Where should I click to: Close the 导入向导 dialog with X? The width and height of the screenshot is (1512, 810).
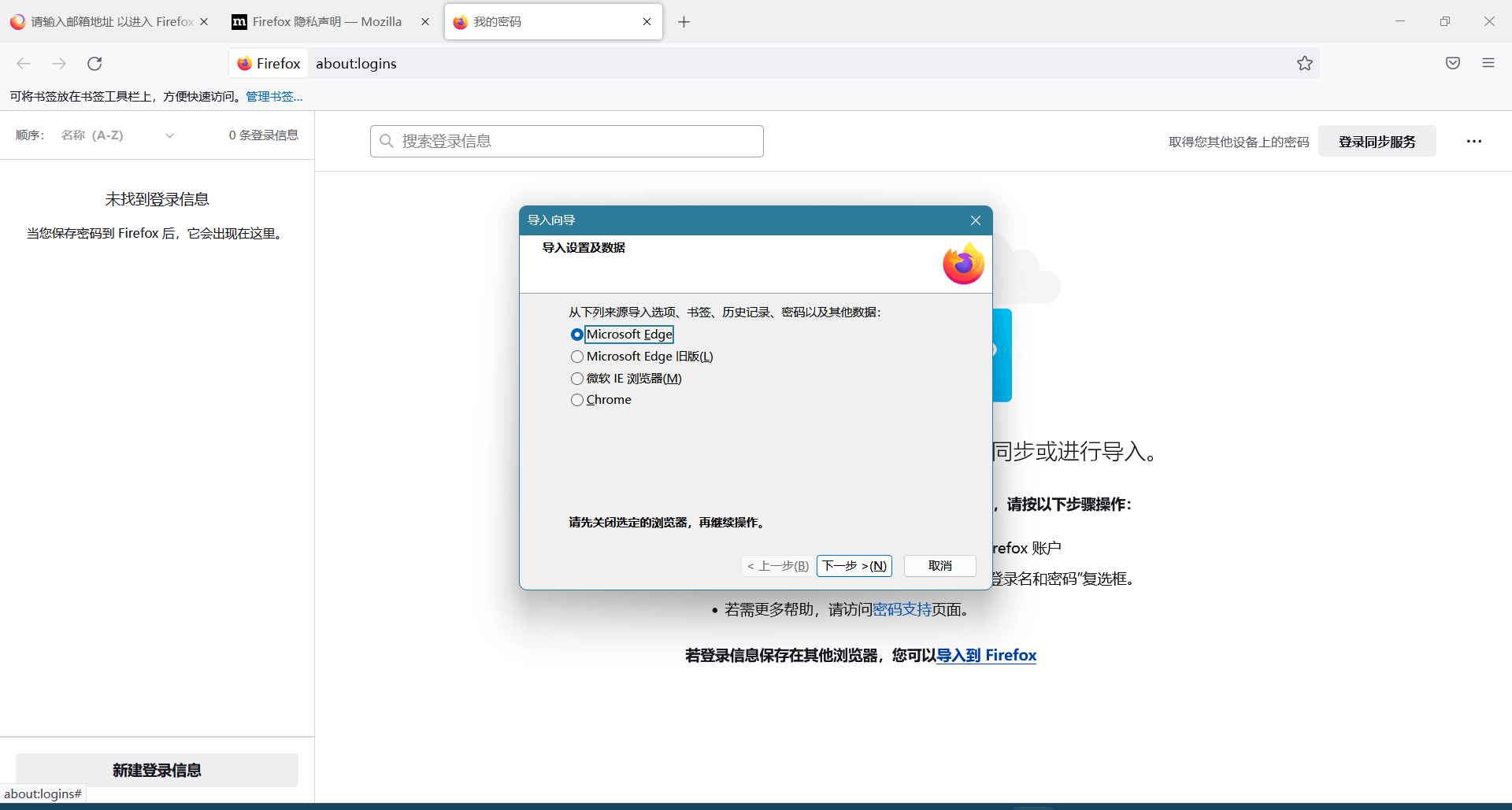(x=976, y=220)
